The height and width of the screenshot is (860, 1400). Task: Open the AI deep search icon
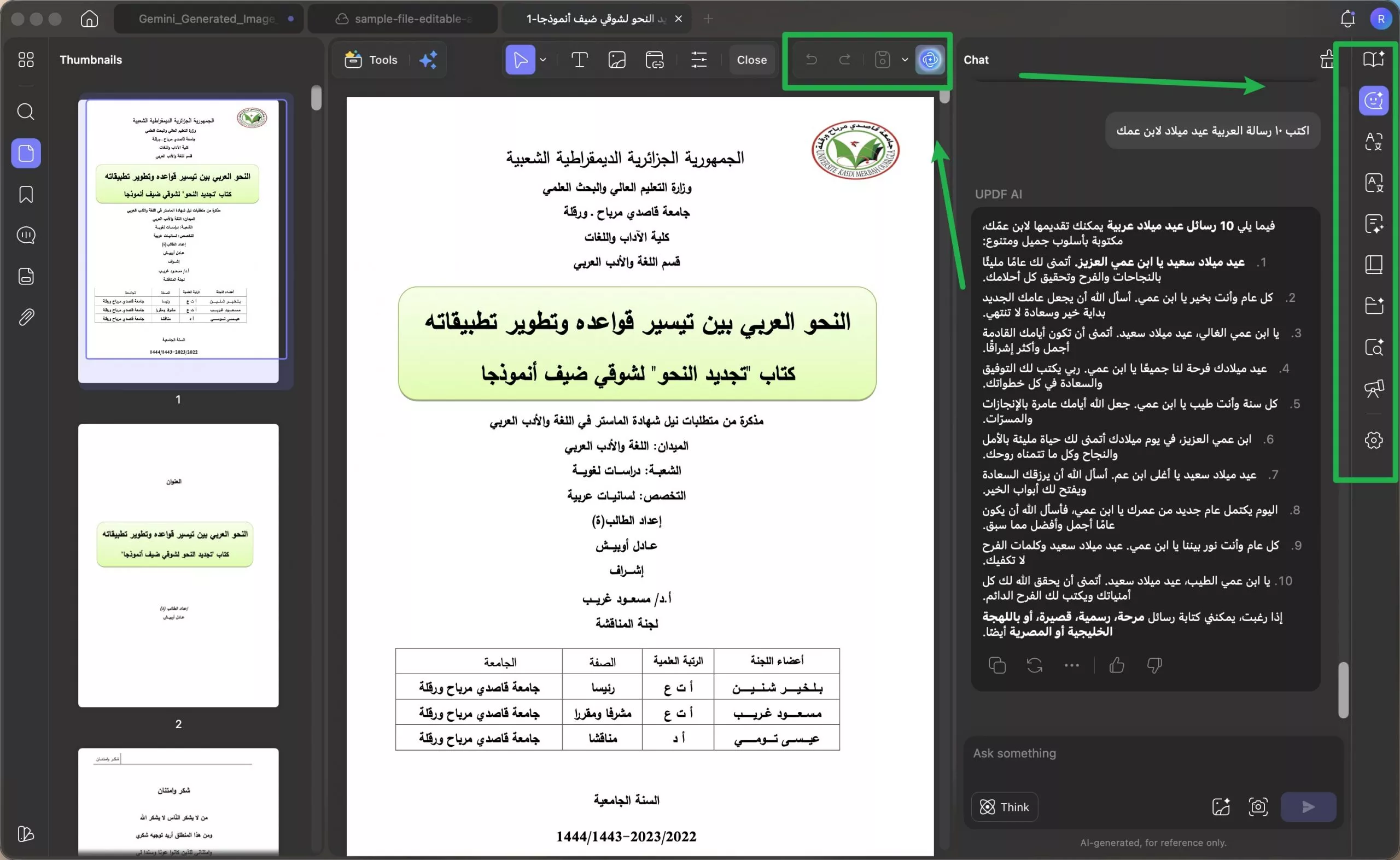(x=1373, y=347)
